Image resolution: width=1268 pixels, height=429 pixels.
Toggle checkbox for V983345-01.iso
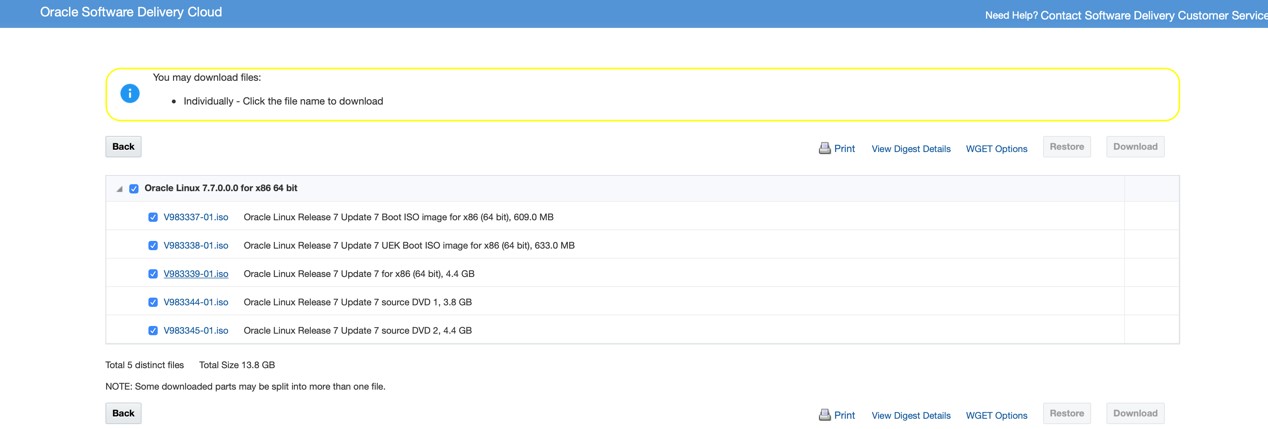pos(153,330)
